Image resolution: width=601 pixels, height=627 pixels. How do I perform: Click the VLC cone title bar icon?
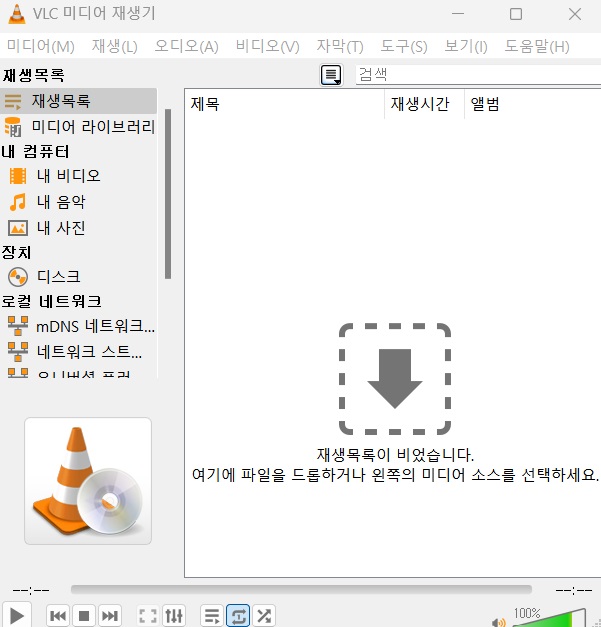click(x=17, y=14)
